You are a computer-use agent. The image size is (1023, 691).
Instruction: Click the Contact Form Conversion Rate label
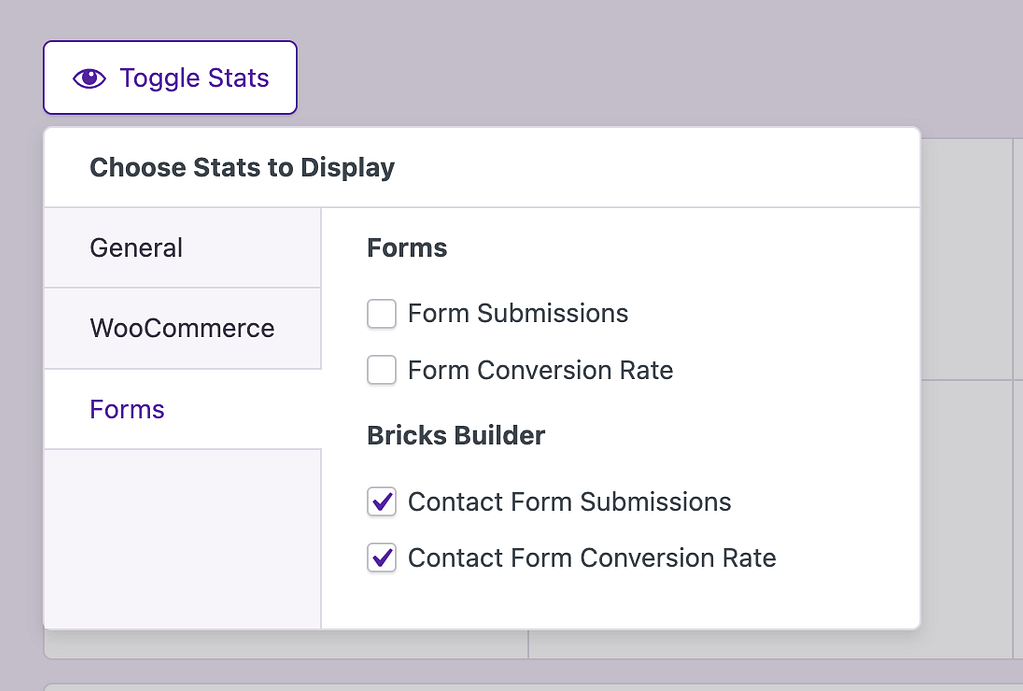click(591, 558)
